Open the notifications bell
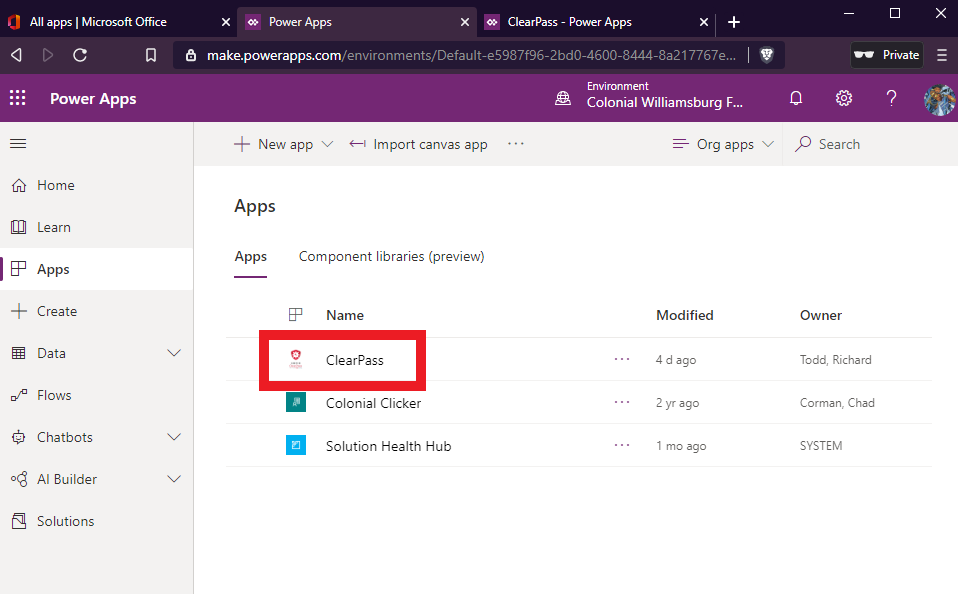Image resolution: width=958 pixels, height=594 pixels. (x=795, y=98)
